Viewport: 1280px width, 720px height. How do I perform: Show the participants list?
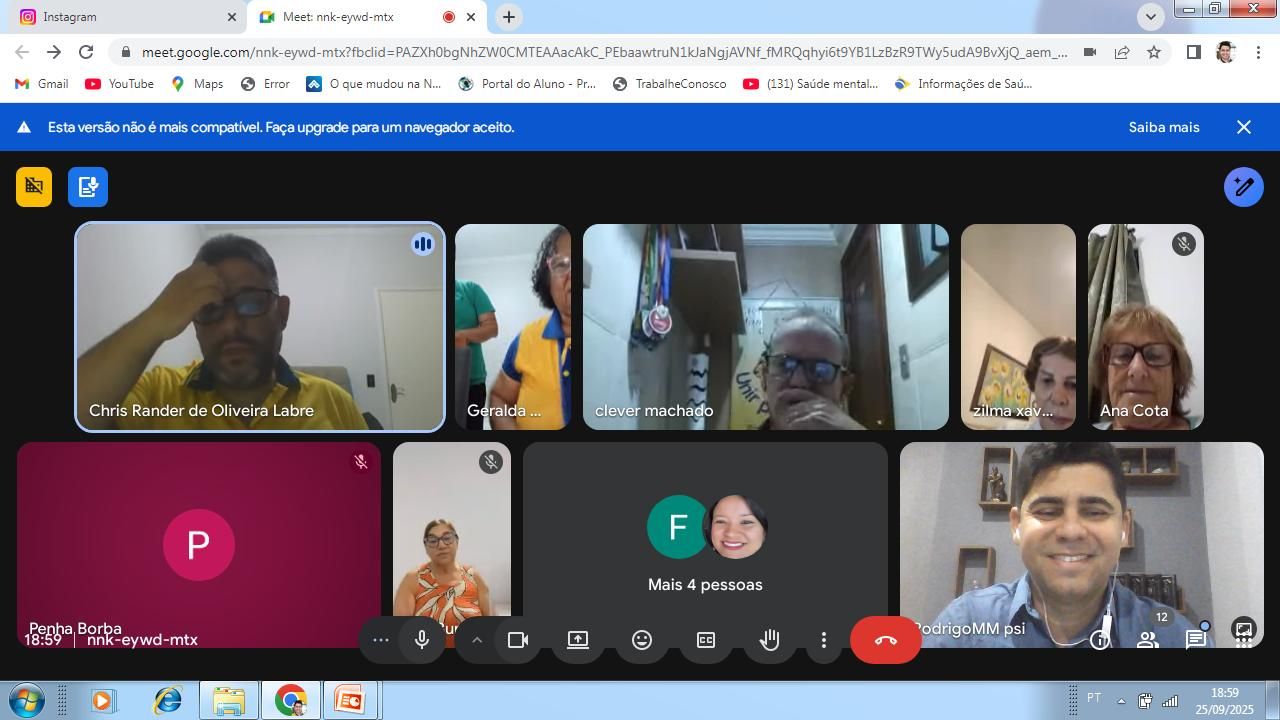(x=1148, y=639)
